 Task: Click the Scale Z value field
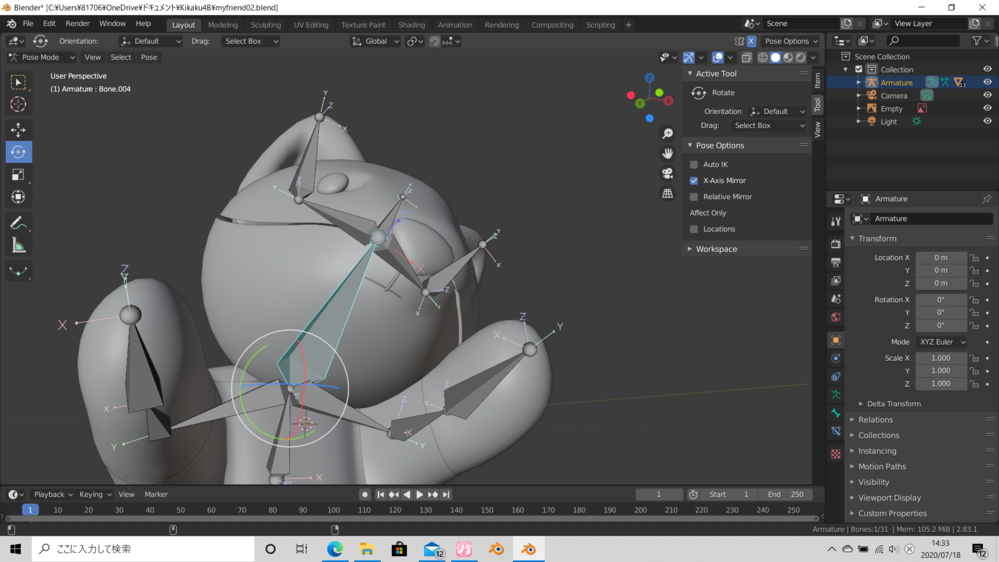[941, 384]
